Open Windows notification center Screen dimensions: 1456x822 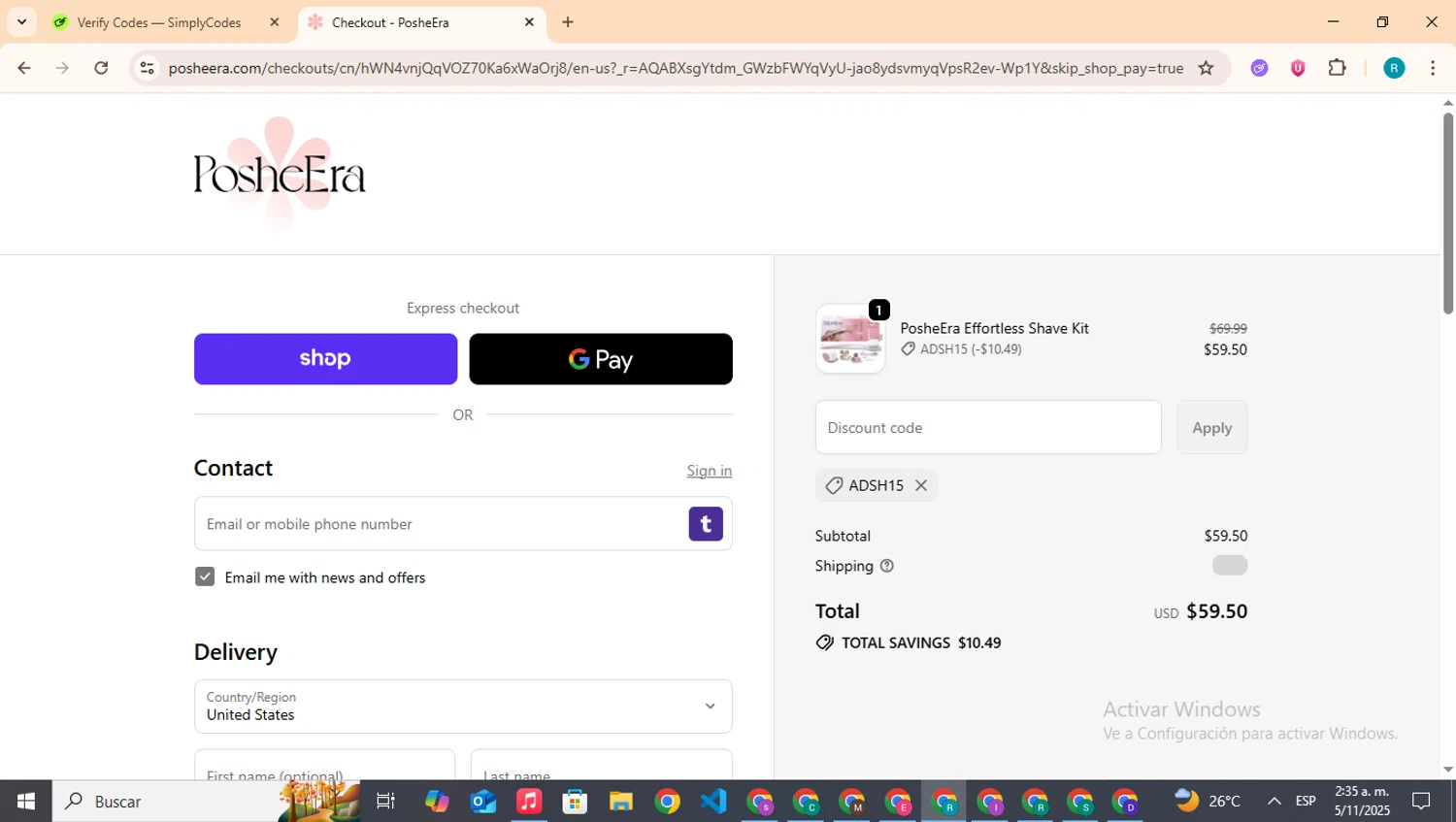click(x=1421, y=802)
